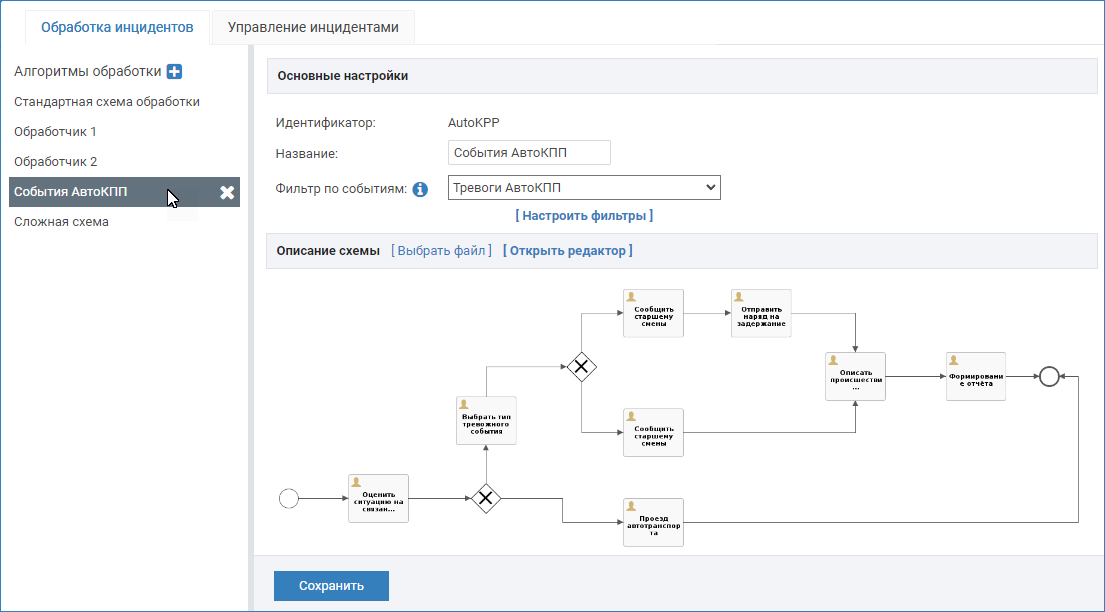
Task: Click the lower exclusive gateway diamond
Action: click(486, 498)
